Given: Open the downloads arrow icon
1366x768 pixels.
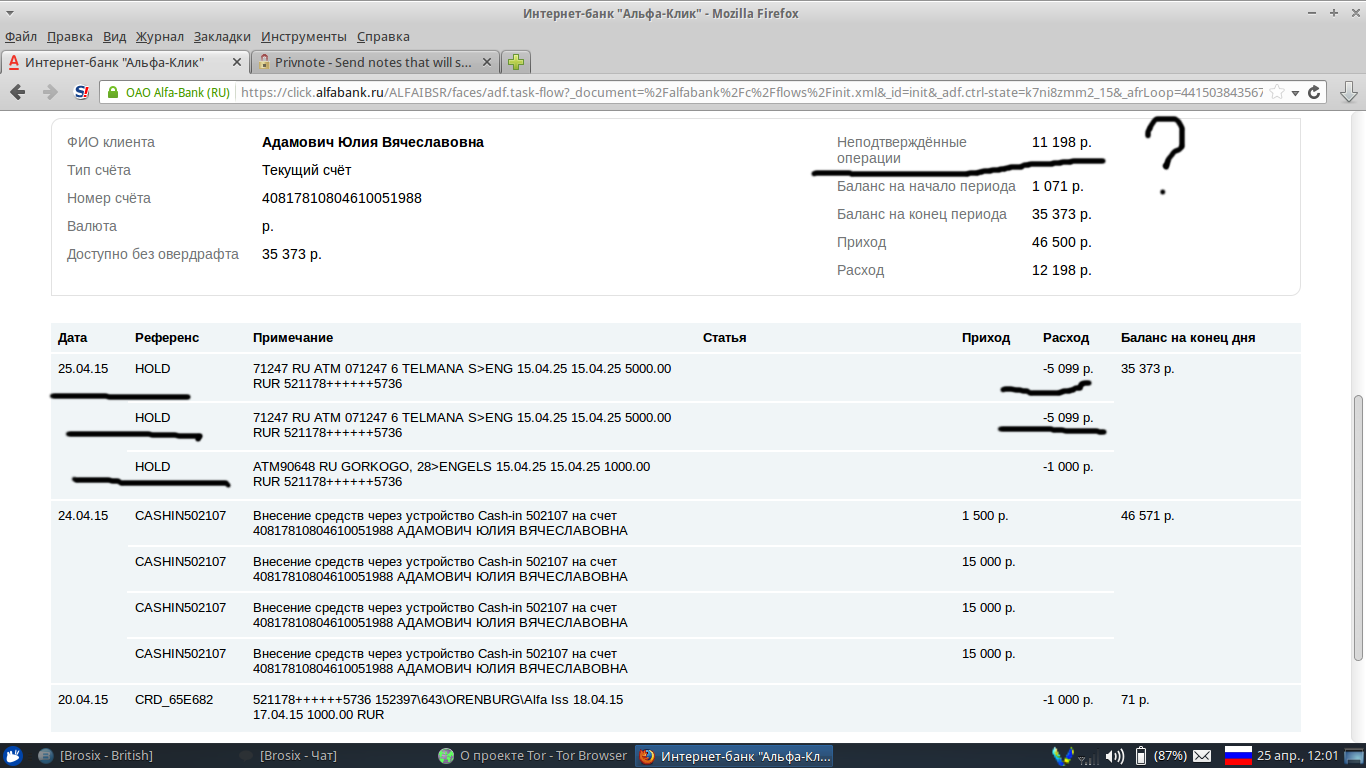Looking at the screenshot, I should pos(1347,92).
